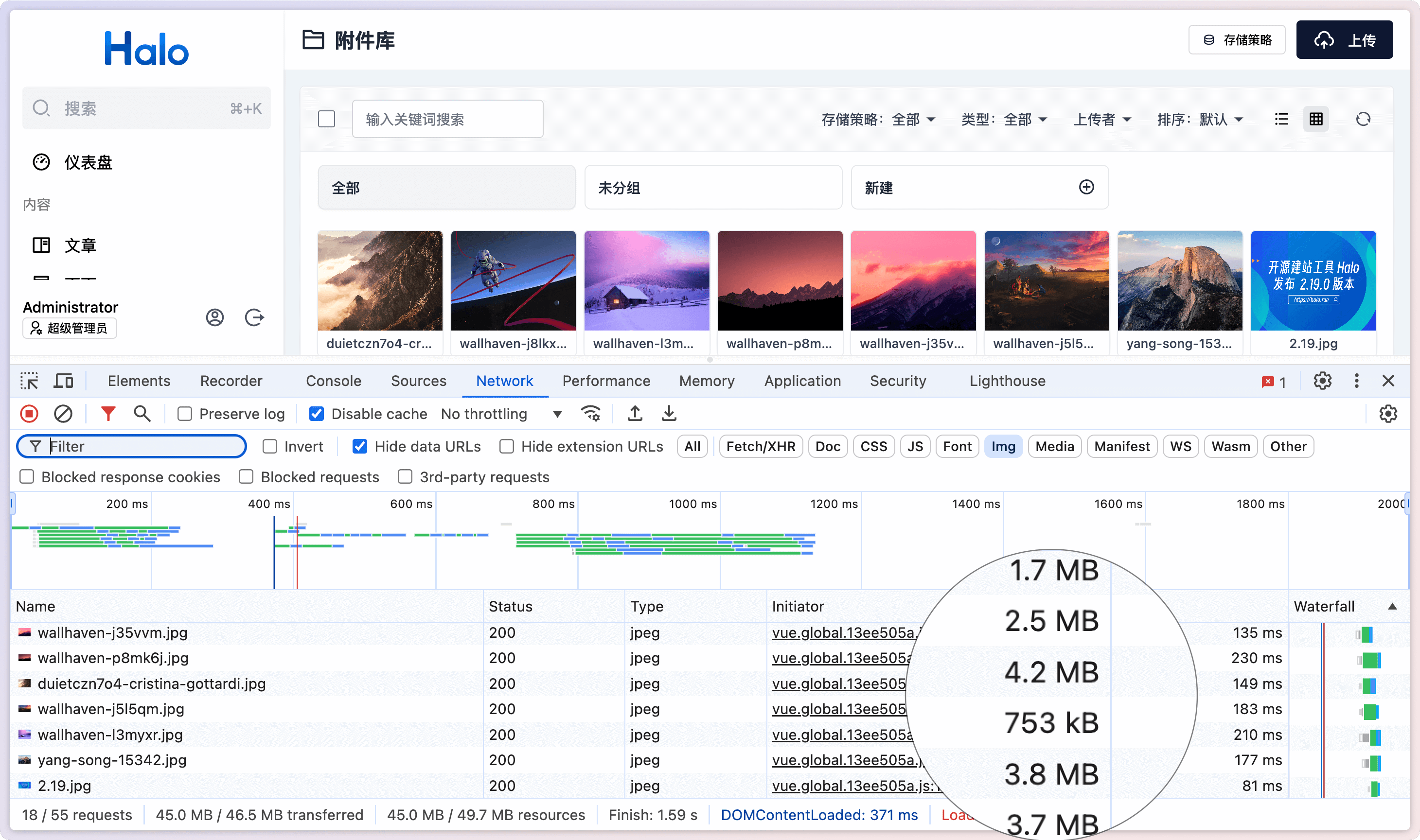
Task: Click the import HAR upload arrow
Action: click(635, 414)
